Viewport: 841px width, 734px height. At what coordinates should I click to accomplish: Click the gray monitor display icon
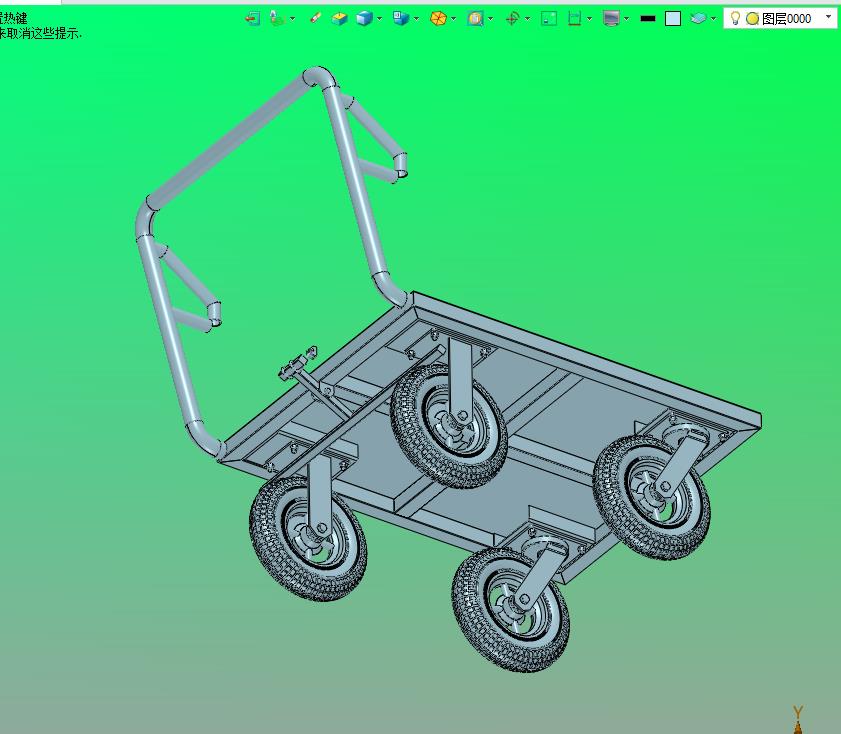(x=611, y=19)
